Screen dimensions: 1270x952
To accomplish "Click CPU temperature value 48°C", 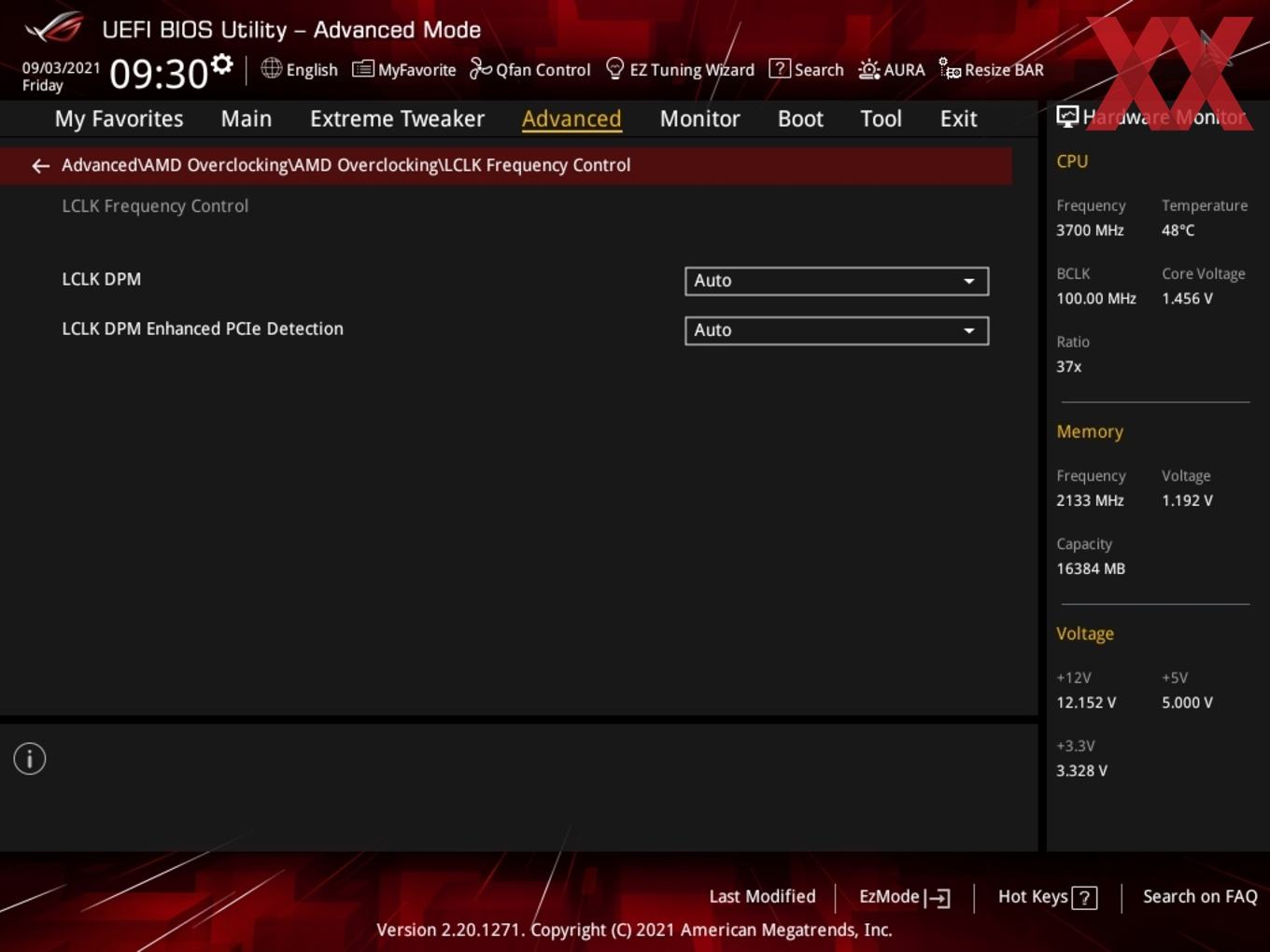I will [1178, 231].
